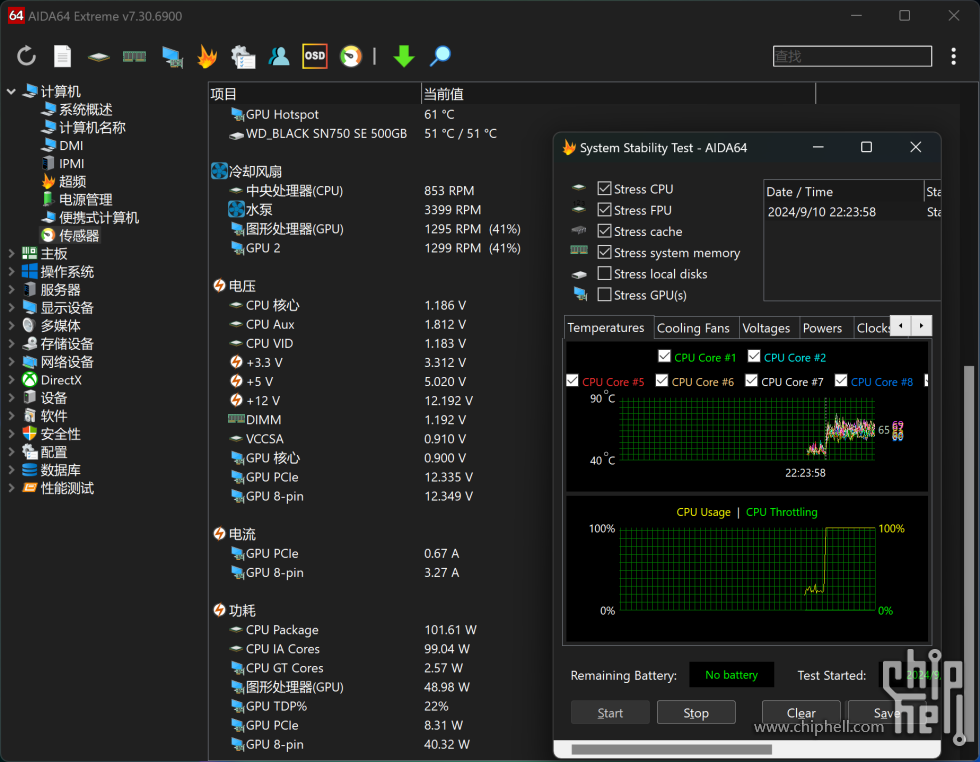This screenshot has height=762, width=980.
Task: Enable Stress GPU(s) checkbox
Action: [604, 294]
